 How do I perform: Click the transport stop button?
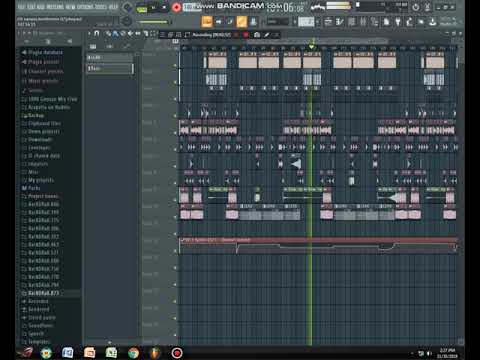pos(164,7)
